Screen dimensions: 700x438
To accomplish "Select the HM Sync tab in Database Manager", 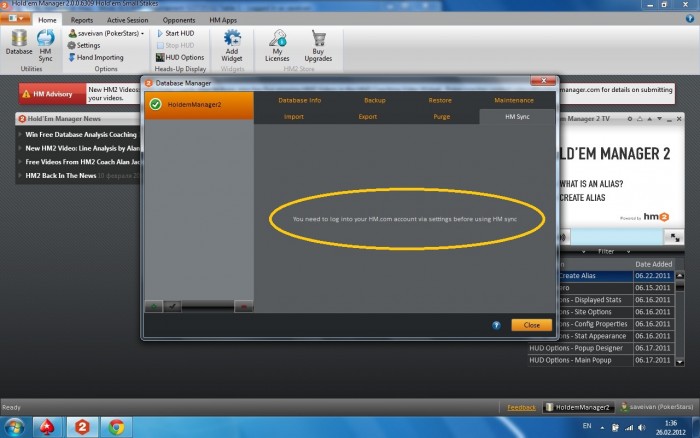I will point(517,117).
